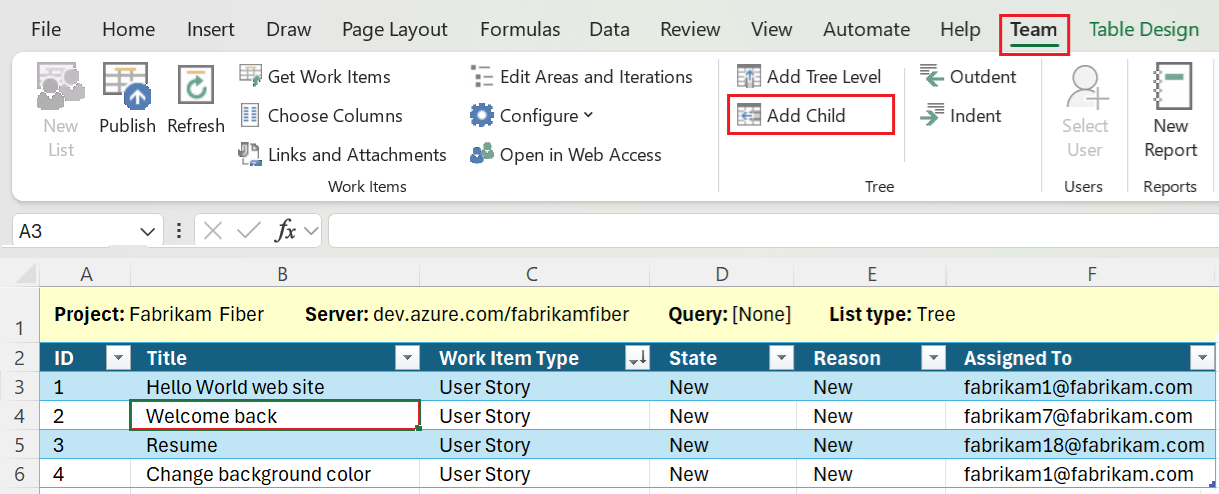
Task: Expand the Configure dropdown menu
Action: [x=588, y=116]
